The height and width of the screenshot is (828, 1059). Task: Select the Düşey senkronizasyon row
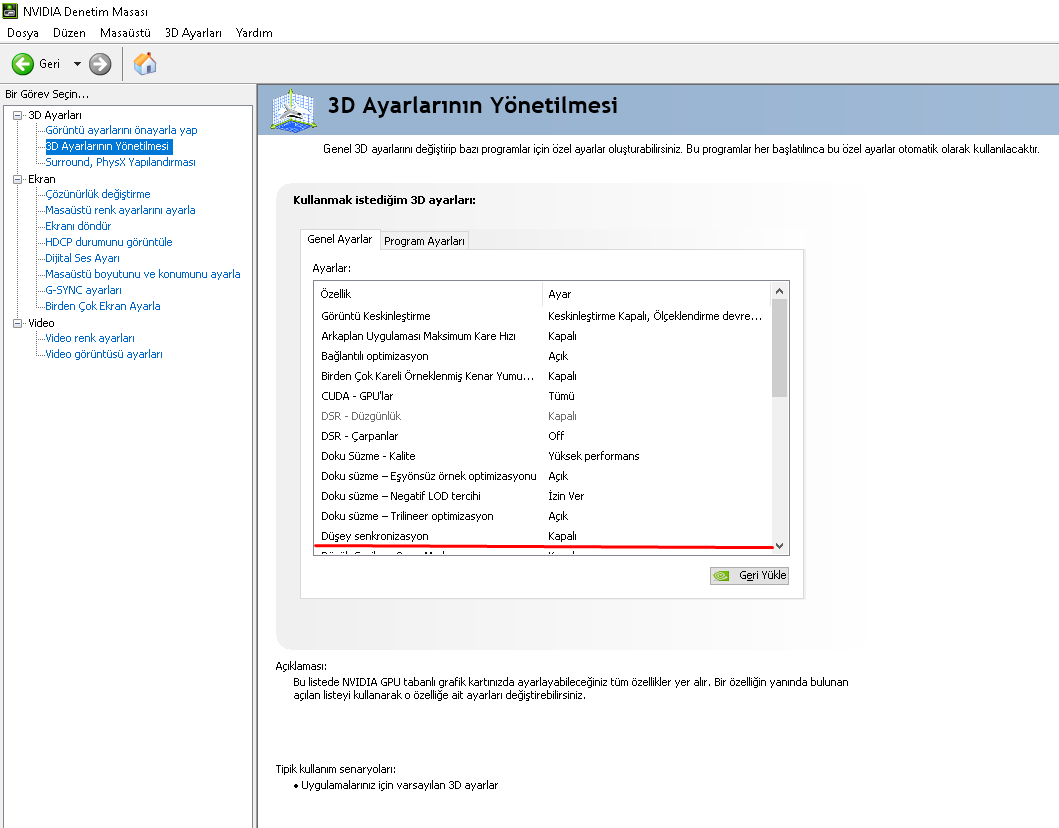[542, 536]
